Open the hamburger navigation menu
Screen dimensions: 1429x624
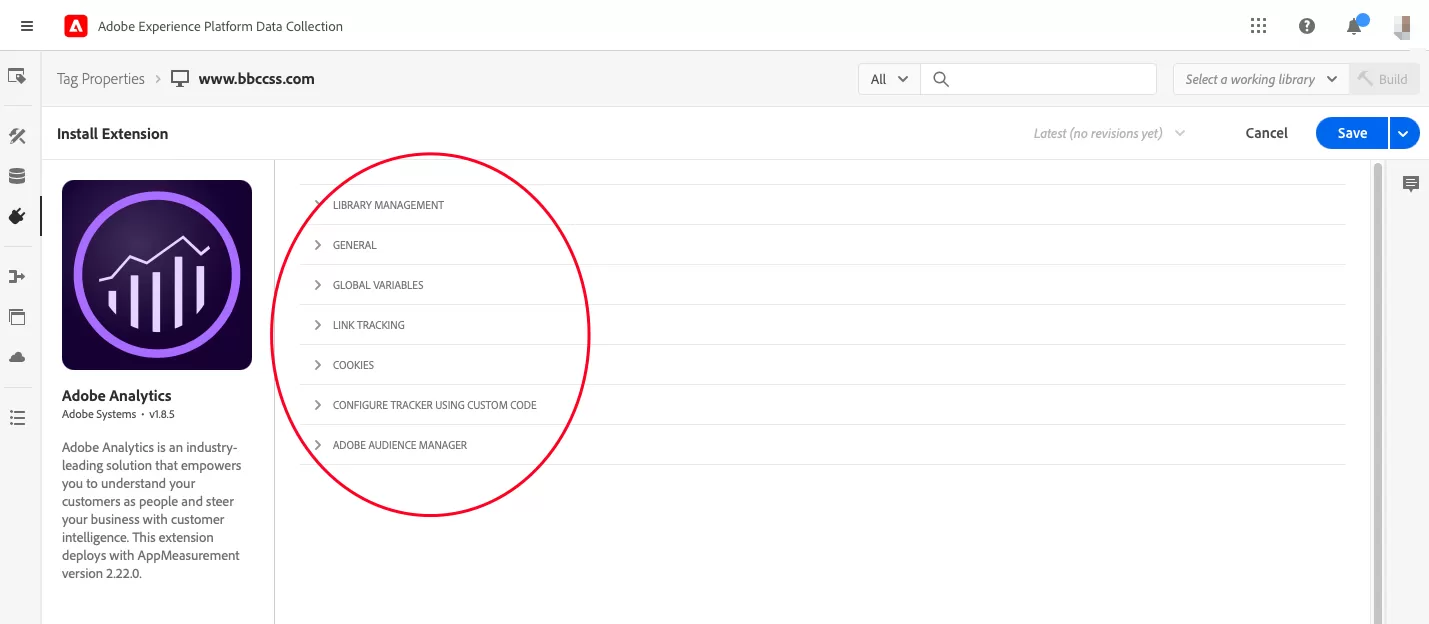click(27, 26)
